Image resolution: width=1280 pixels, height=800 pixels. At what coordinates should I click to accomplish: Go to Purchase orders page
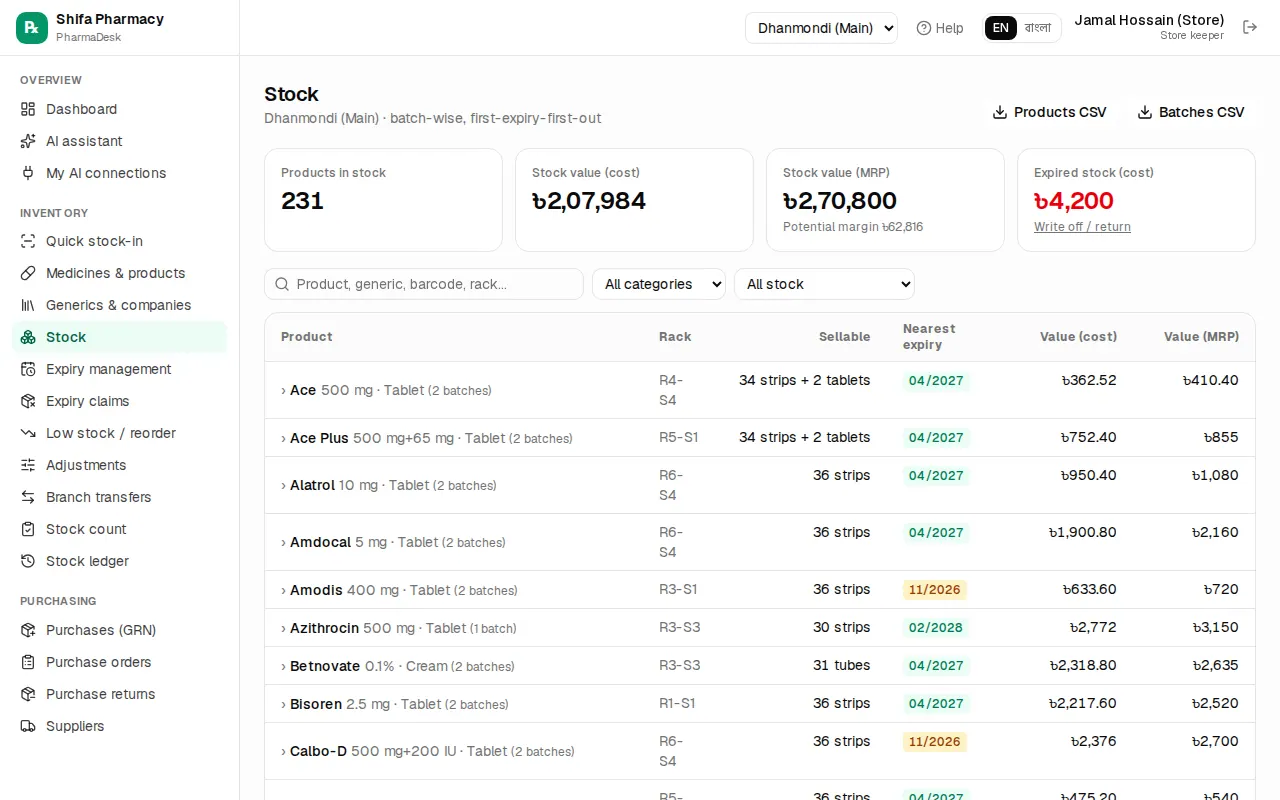tap(119, 662)
